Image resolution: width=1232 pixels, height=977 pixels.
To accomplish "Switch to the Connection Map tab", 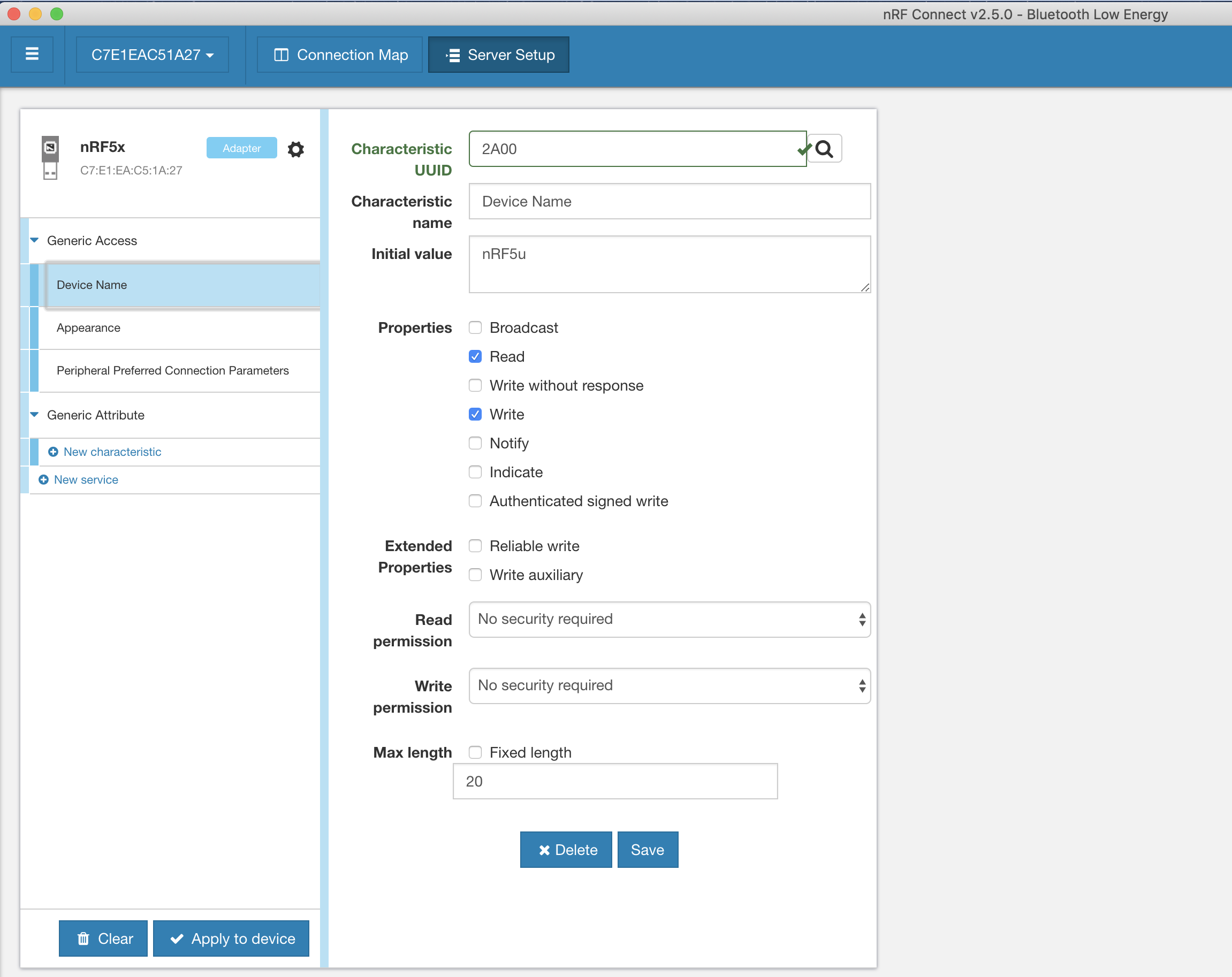I will 340,55.
